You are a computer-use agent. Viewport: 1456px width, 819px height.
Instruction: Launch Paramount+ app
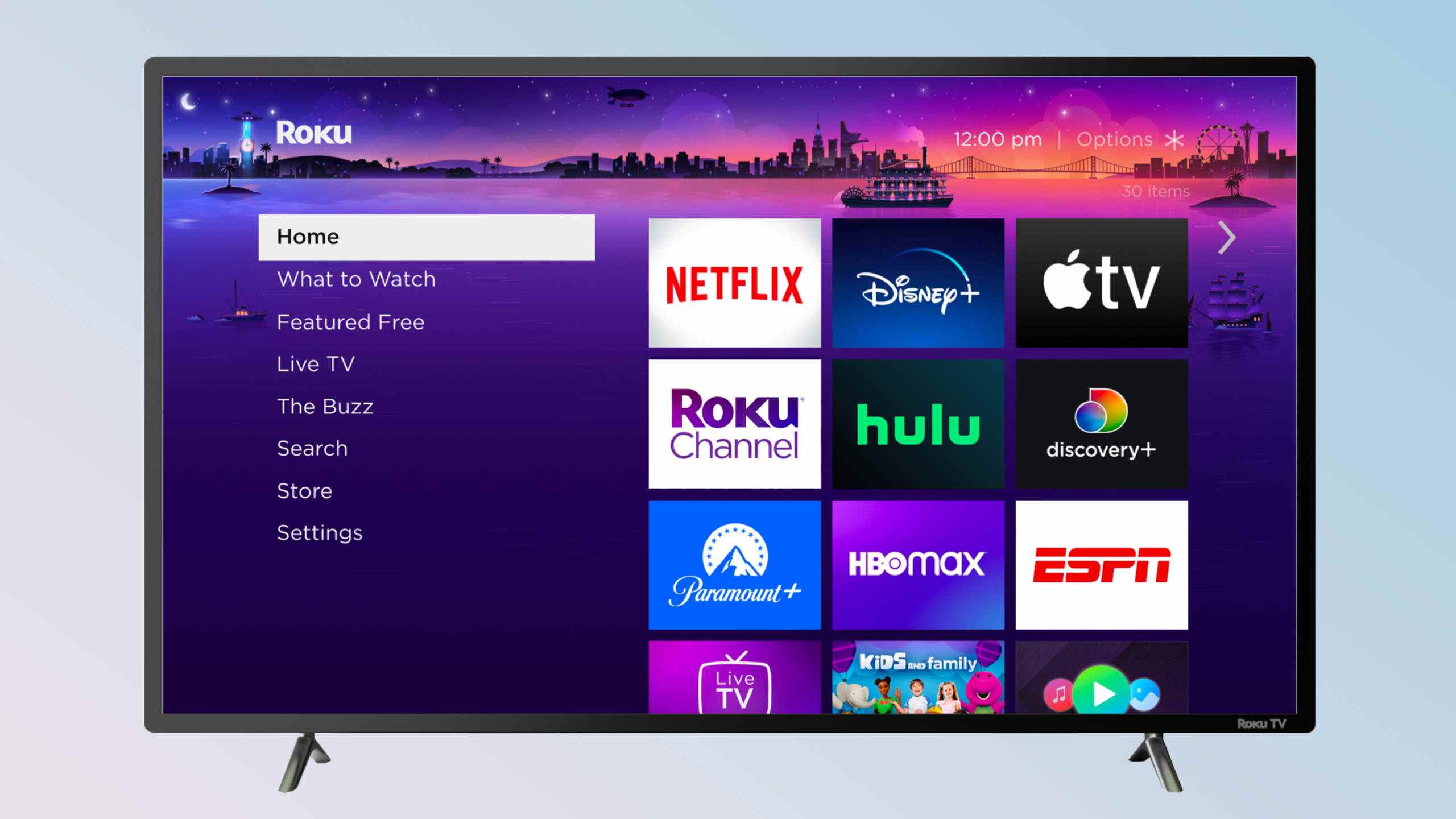point(735,568)
